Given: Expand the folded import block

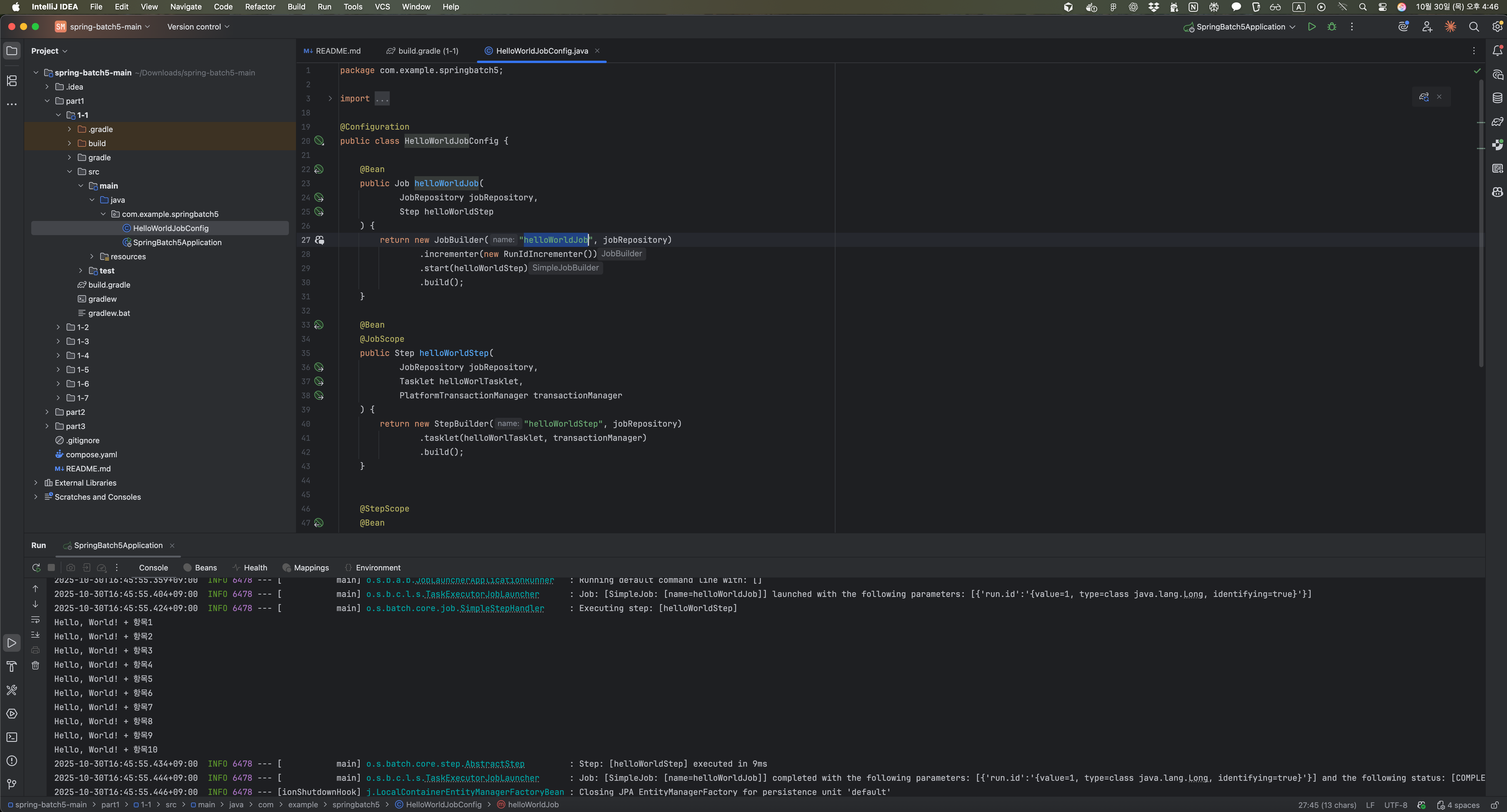Looking at the screenshot, I should pos(330,99).
